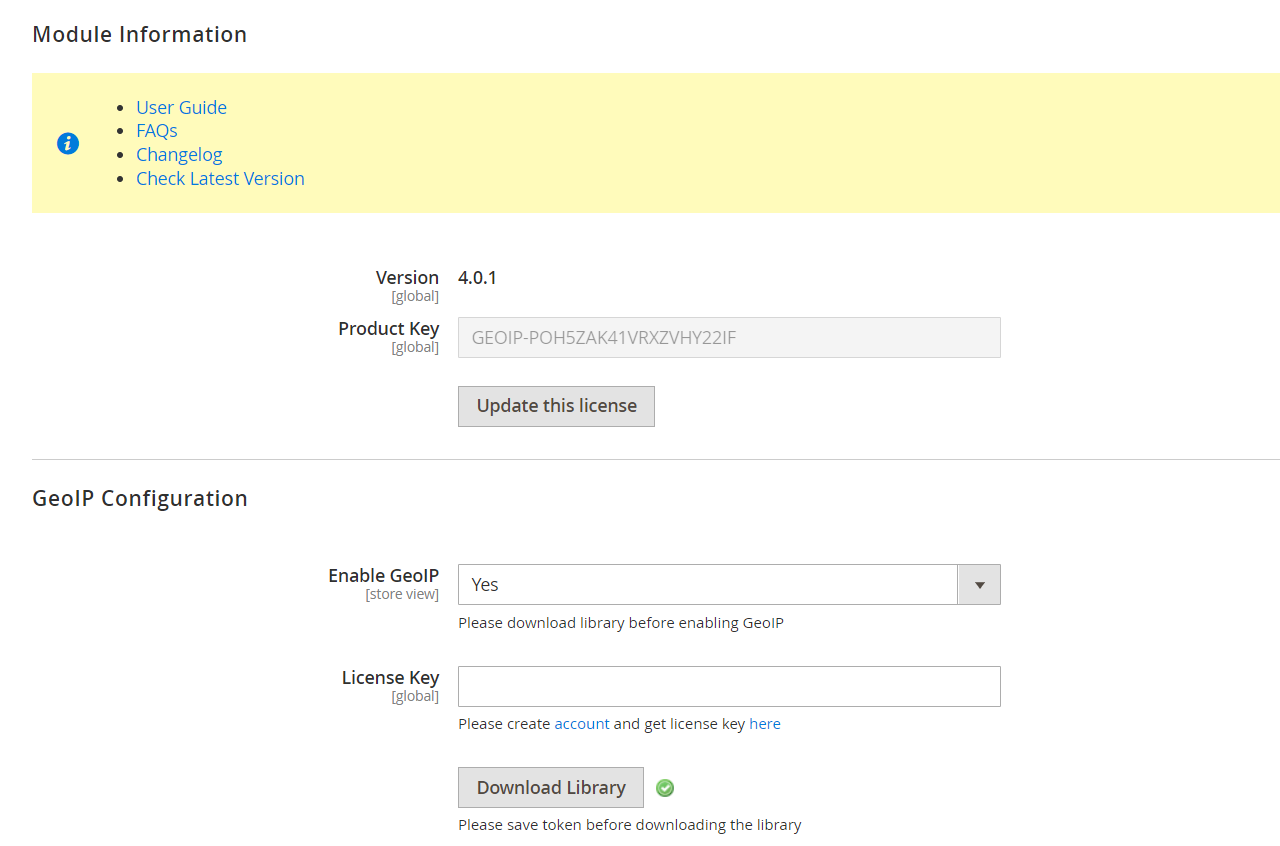View the Changelog link
This screenshot has height=846, width=1280.
click(179, 155)
